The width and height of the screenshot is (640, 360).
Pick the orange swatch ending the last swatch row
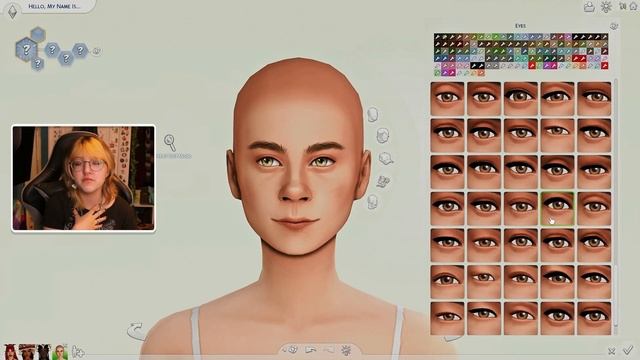click(x=481, y=73)
